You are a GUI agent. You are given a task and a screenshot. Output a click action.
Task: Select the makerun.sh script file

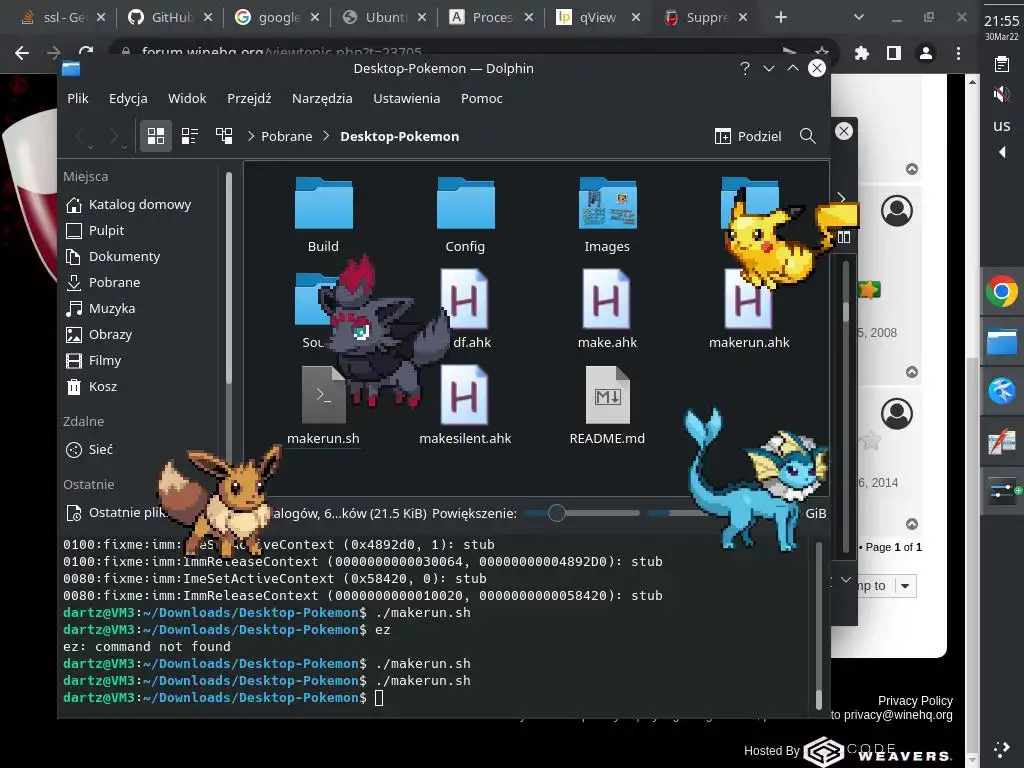pyautogui.click(x=323, y=406)
